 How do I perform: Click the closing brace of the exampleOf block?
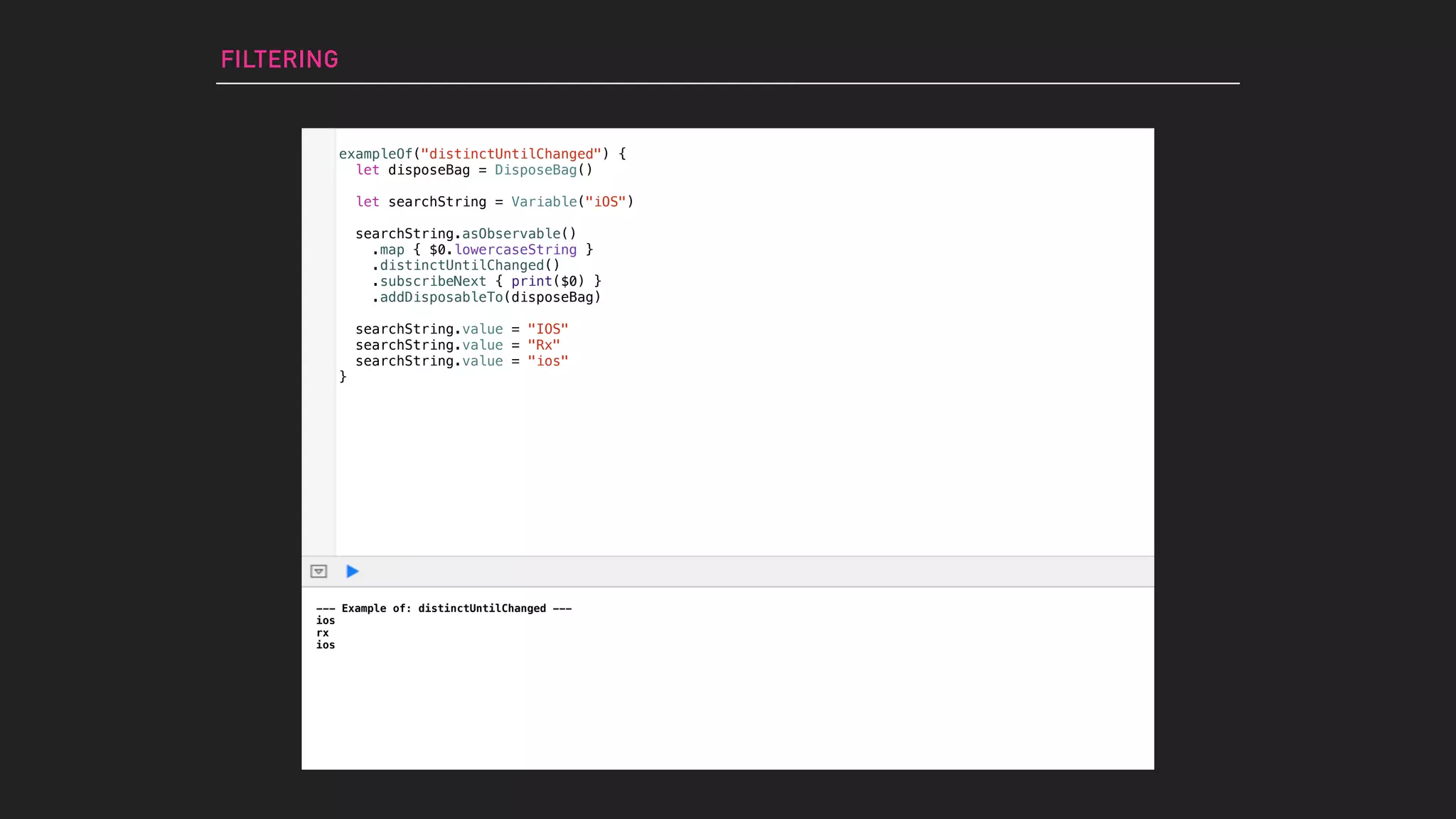pos(343,377)
